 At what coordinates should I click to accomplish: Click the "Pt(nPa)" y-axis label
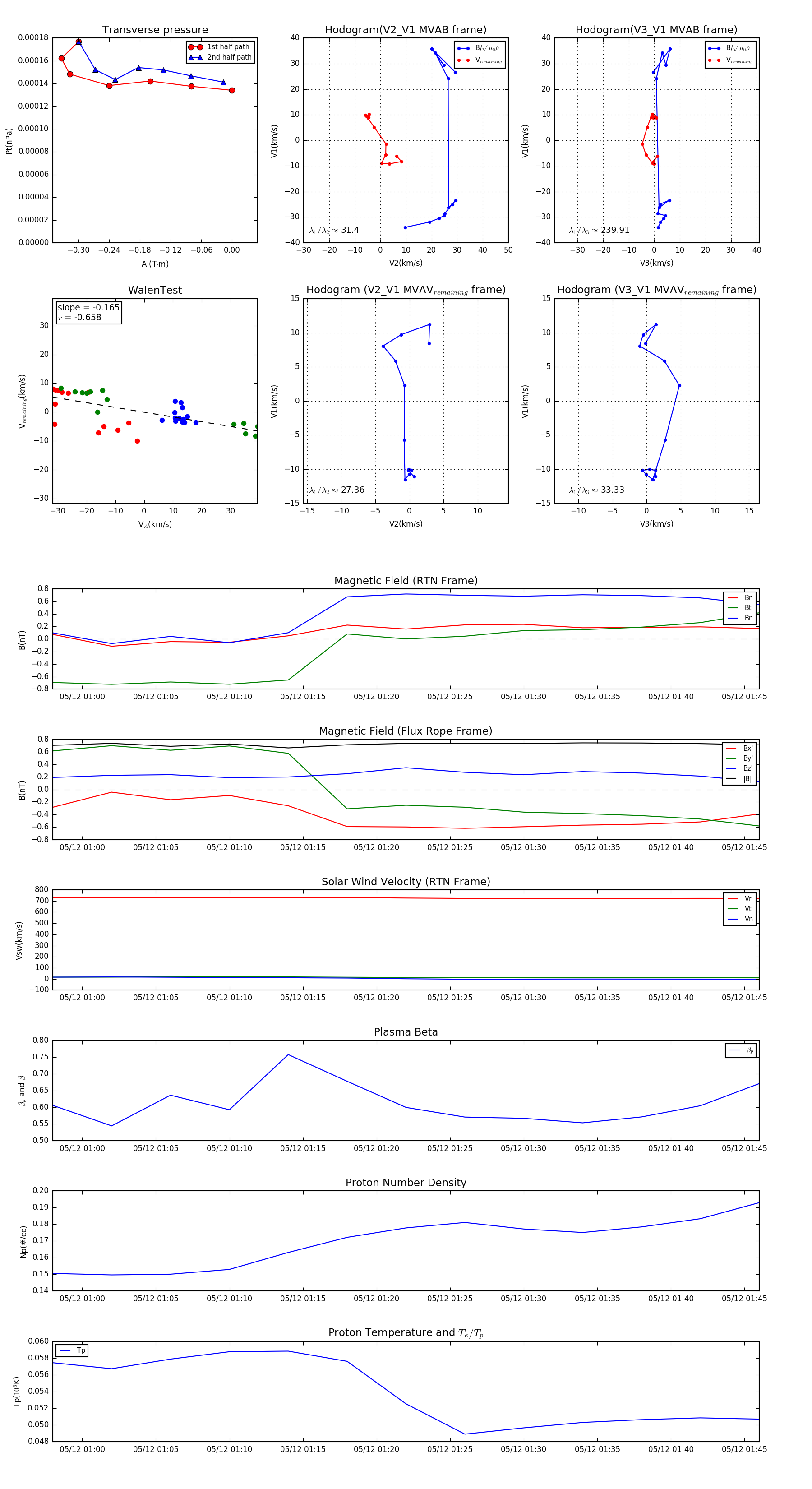(9, 141)
